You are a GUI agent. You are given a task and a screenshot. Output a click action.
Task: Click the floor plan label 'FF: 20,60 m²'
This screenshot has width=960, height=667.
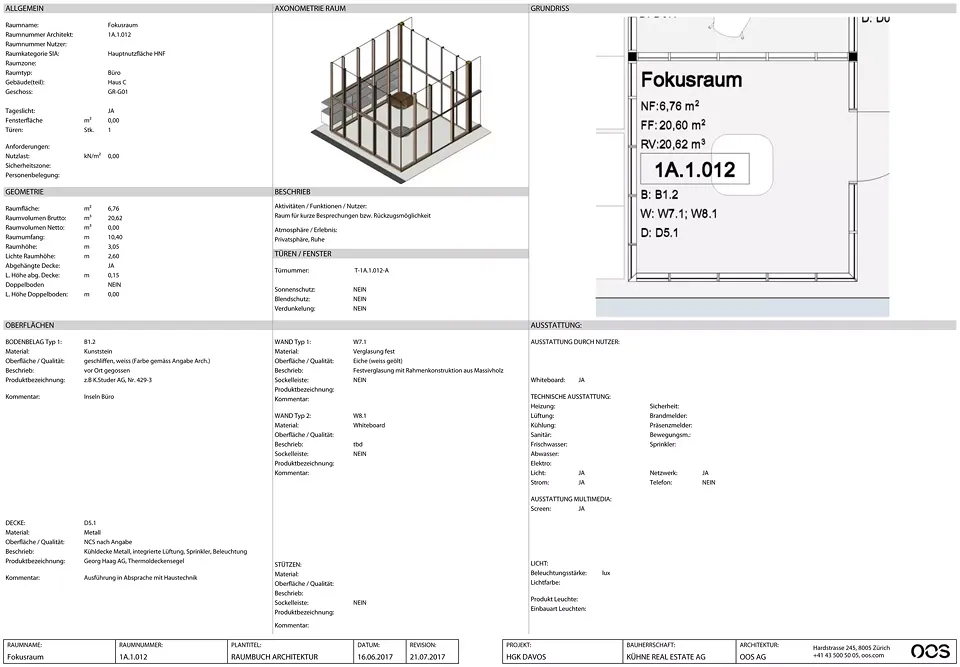click(x=673, y=126)
